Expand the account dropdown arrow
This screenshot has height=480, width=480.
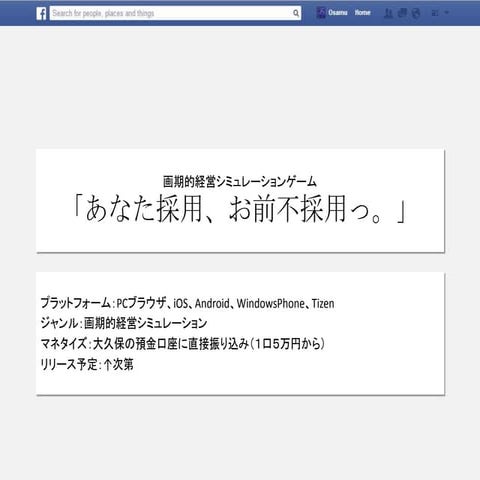[447, 13]
